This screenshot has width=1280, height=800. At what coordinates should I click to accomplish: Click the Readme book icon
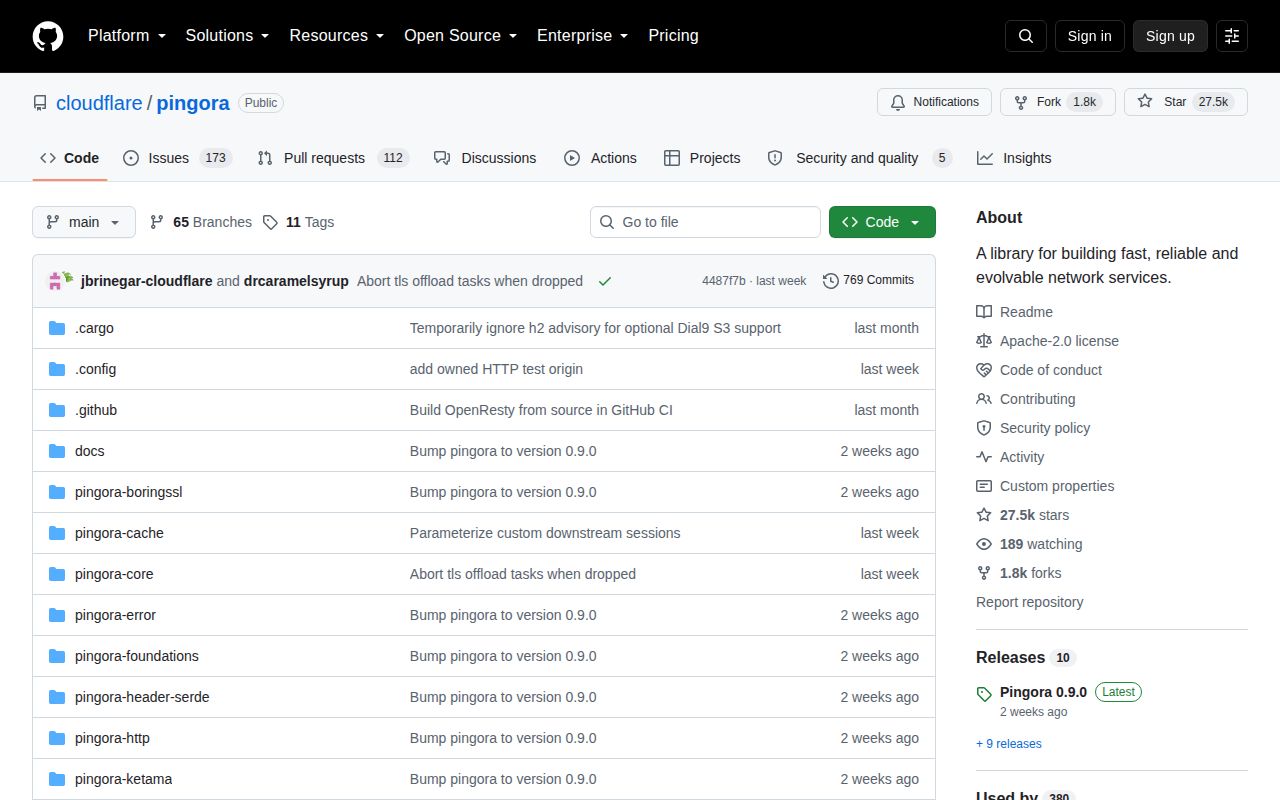point(984,312)
